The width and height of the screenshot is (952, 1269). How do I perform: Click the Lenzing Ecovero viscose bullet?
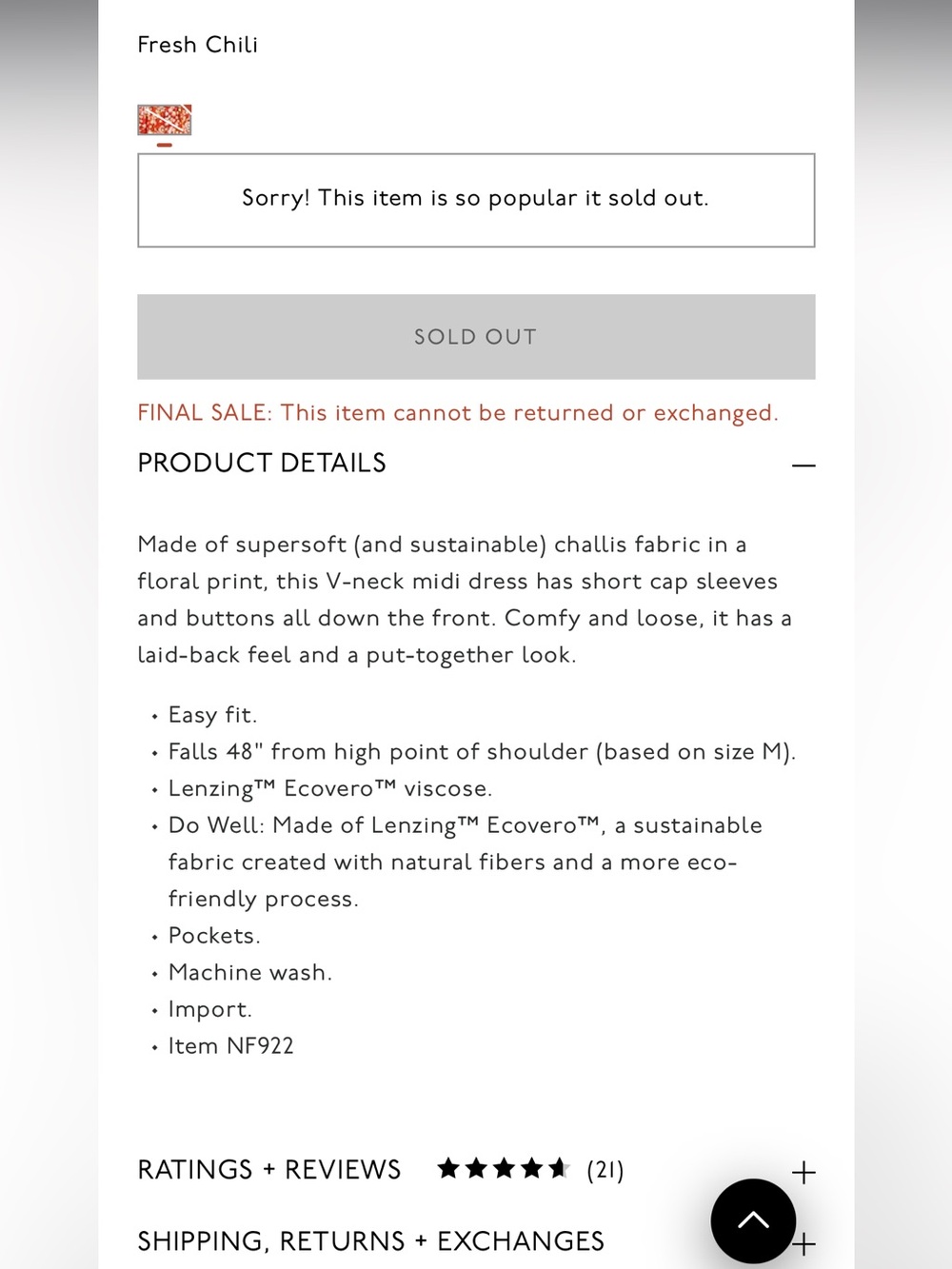click(330, 789)
